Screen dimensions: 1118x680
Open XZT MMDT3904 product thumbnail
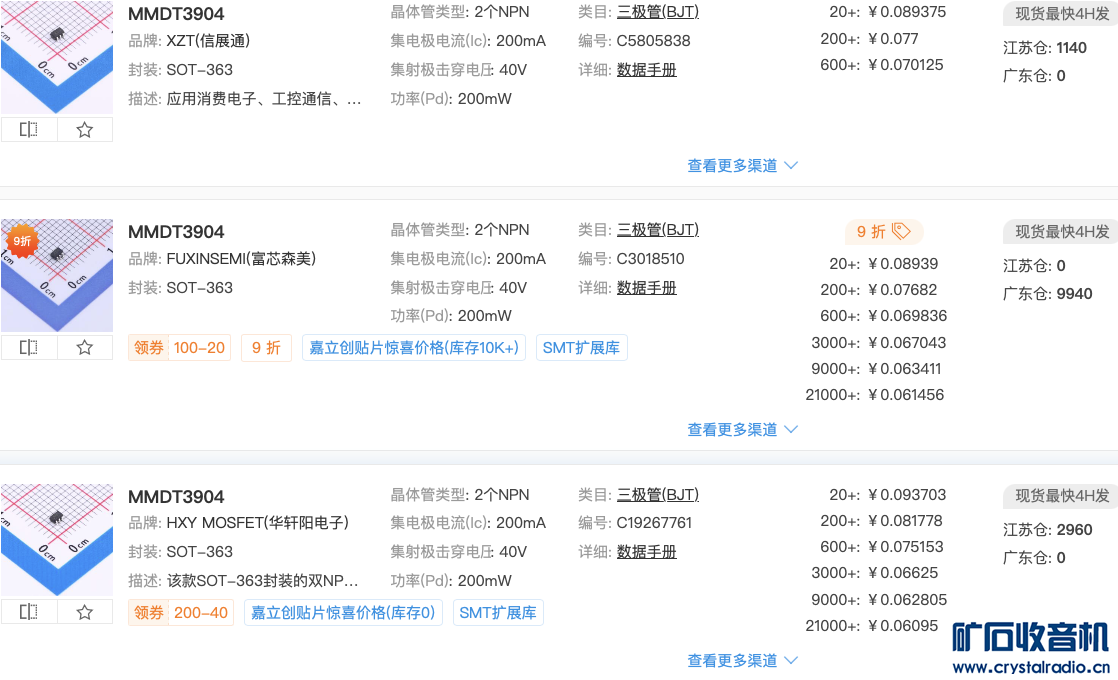[57, 57]
